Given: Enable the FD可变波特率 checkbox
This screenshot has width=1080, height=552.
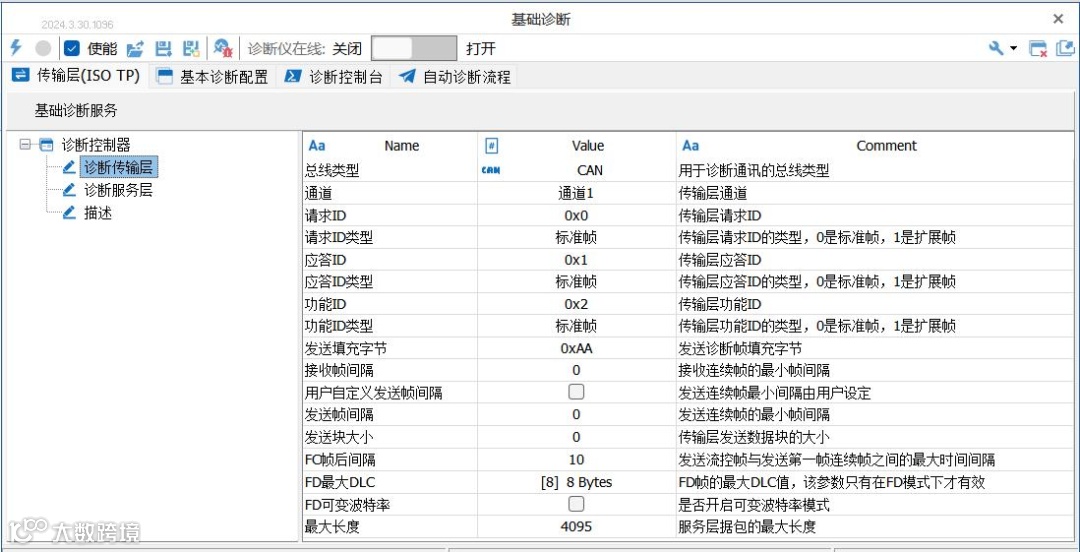Looking at the screenshot, I should tap(577, 504).
